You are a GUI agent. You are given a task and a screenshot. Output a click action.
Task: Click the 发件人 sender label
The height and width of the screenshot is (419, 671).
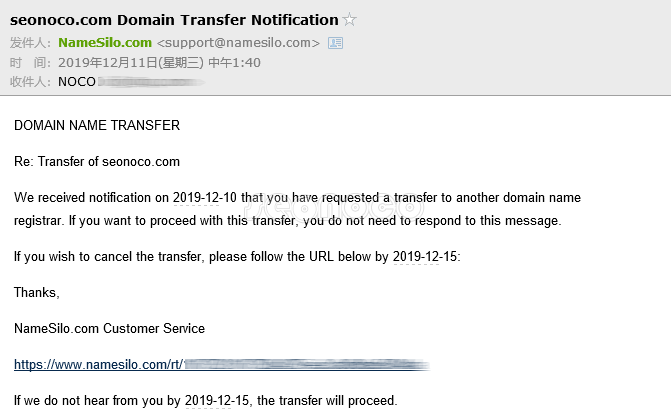click(30, 43)
